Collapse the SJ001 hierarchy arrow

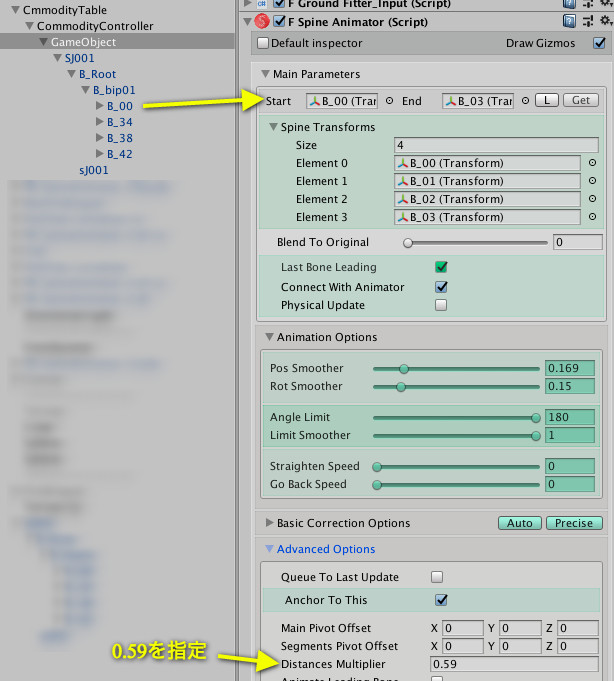57,58
